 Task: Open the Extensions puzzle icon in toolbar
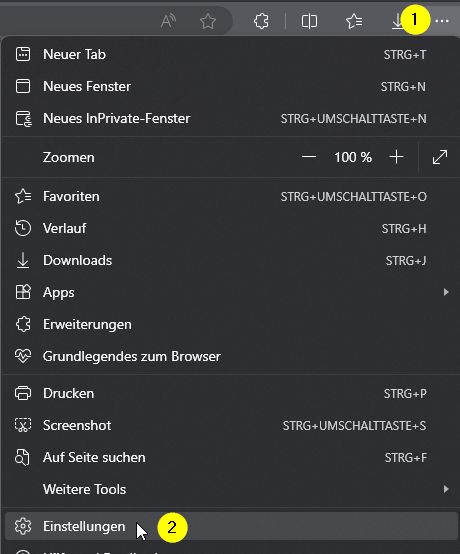261,21
